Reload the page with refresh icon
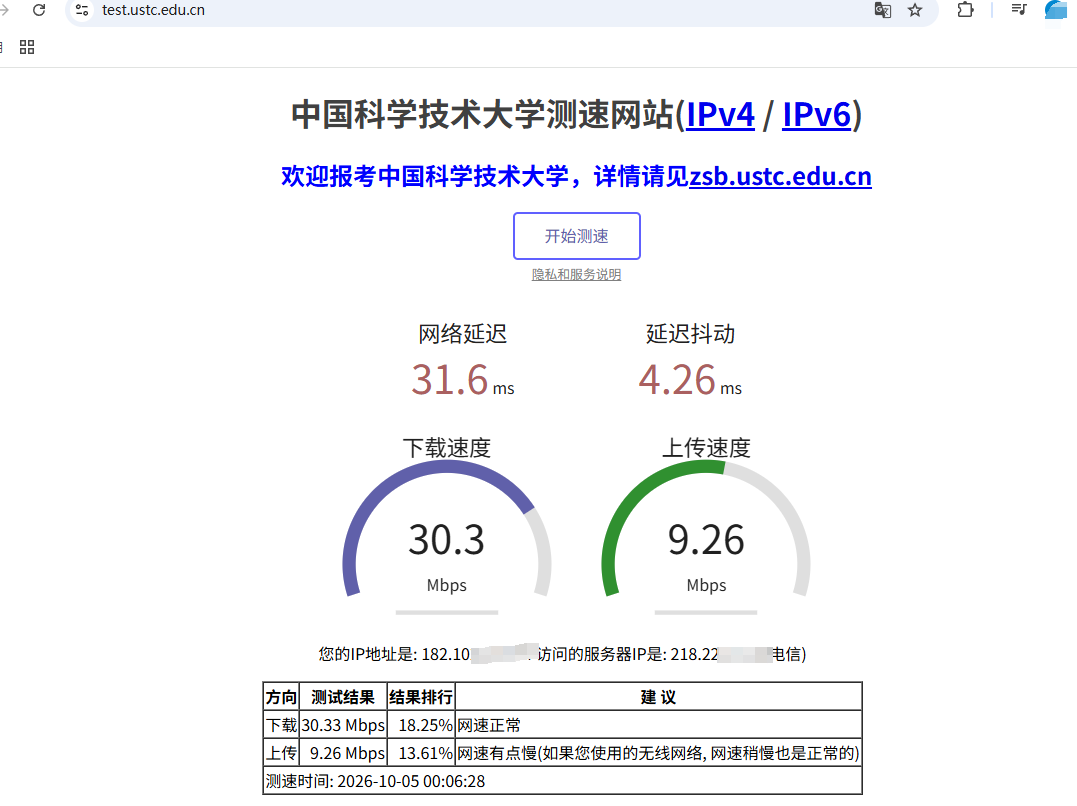 tap(39, 10)
